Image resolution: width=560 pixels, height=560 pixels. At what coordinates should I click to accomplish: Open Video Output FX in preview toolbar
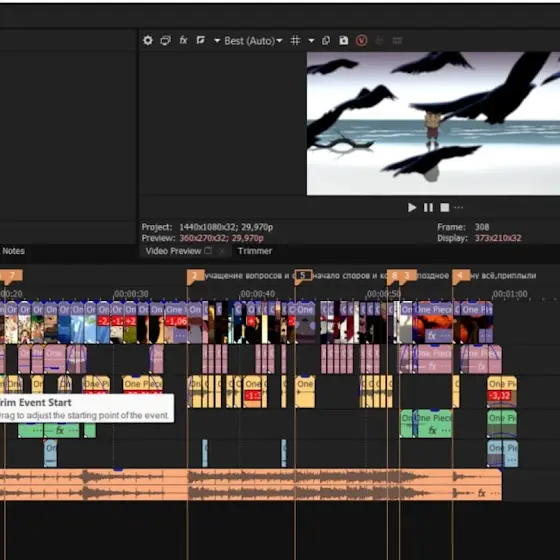click(x=183, y=40)
